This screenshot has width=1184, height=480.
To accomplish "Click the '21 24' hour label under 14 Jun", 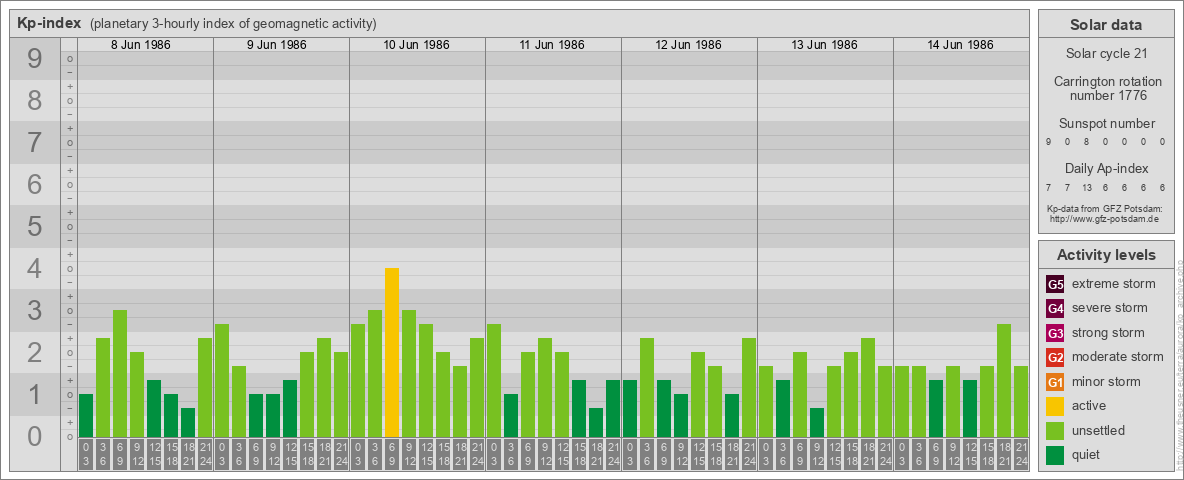I will click(x=1021, y=455).
